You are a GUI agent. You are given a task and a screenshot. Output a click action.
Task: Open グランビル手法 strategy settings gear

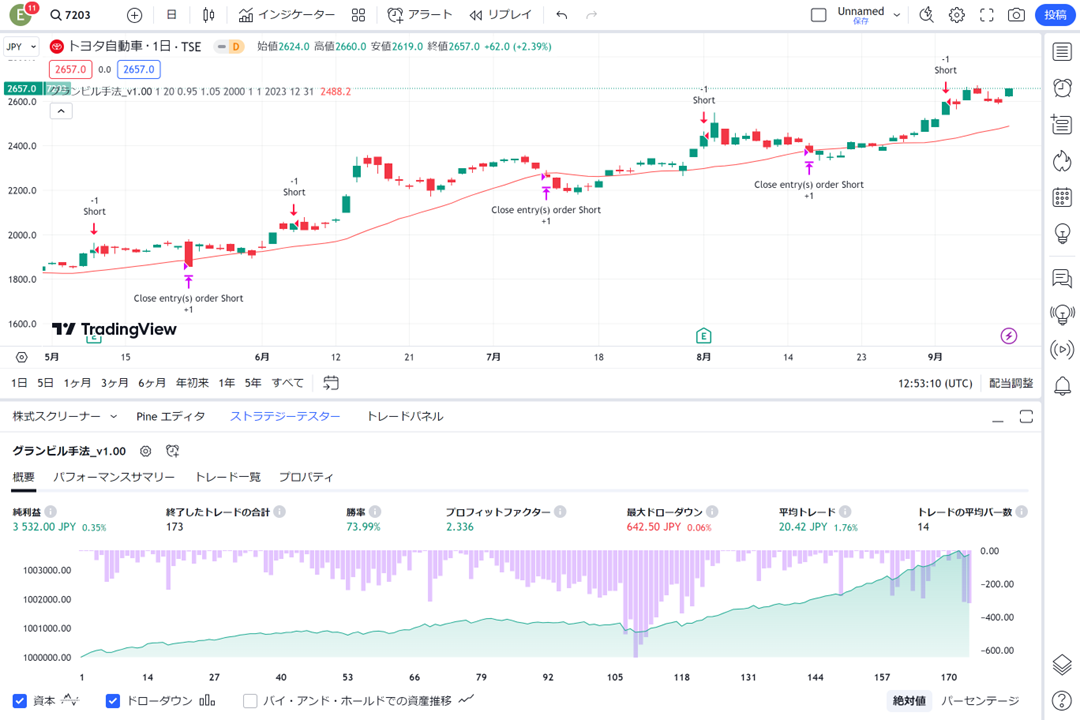coord(145,451)
